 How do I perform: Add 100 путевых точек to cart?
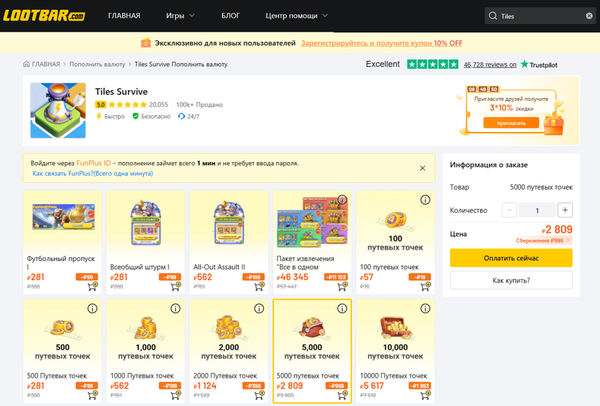[426, 286]
